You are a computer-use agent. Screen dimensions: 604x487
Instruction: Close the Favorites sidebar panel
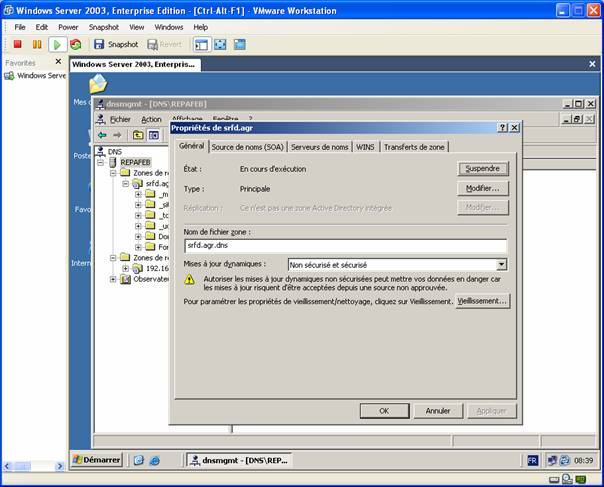coord(58,61)
